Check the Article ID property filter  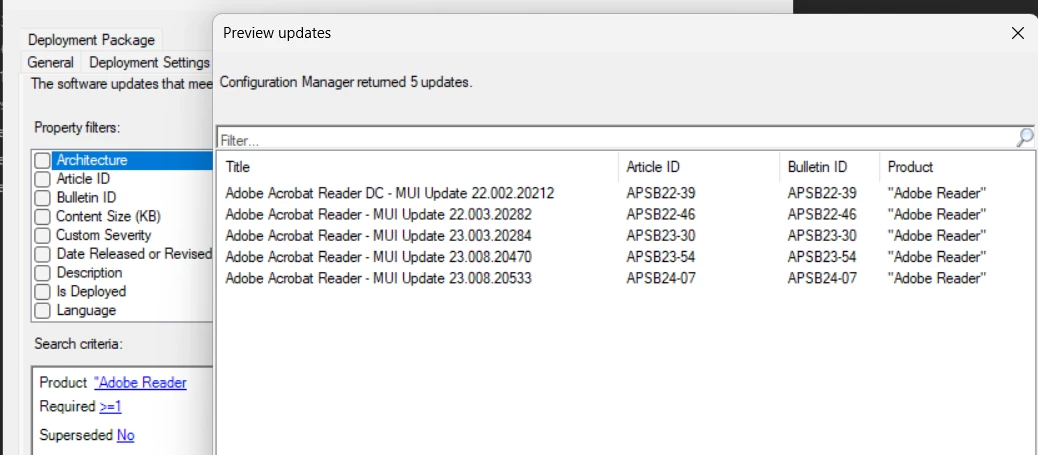coord(42,179)
